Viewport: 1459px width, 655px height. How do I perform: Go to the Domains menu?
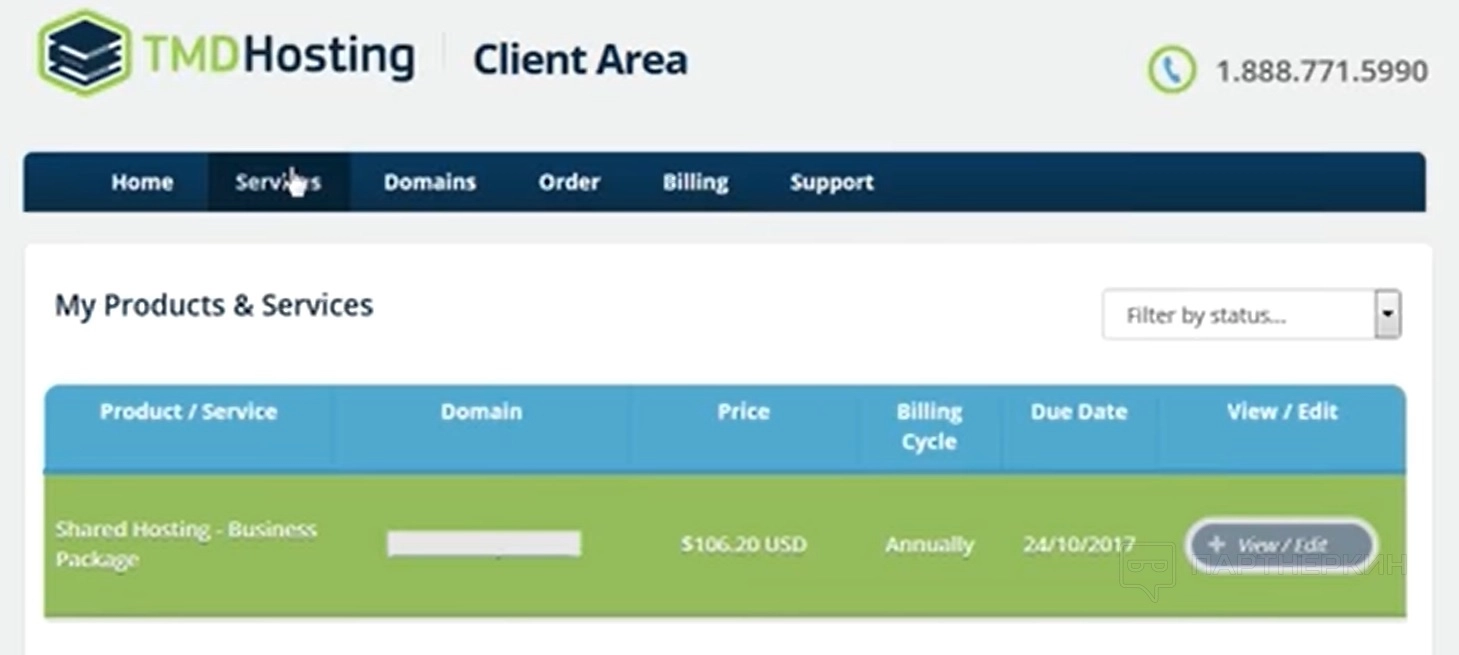430,182
